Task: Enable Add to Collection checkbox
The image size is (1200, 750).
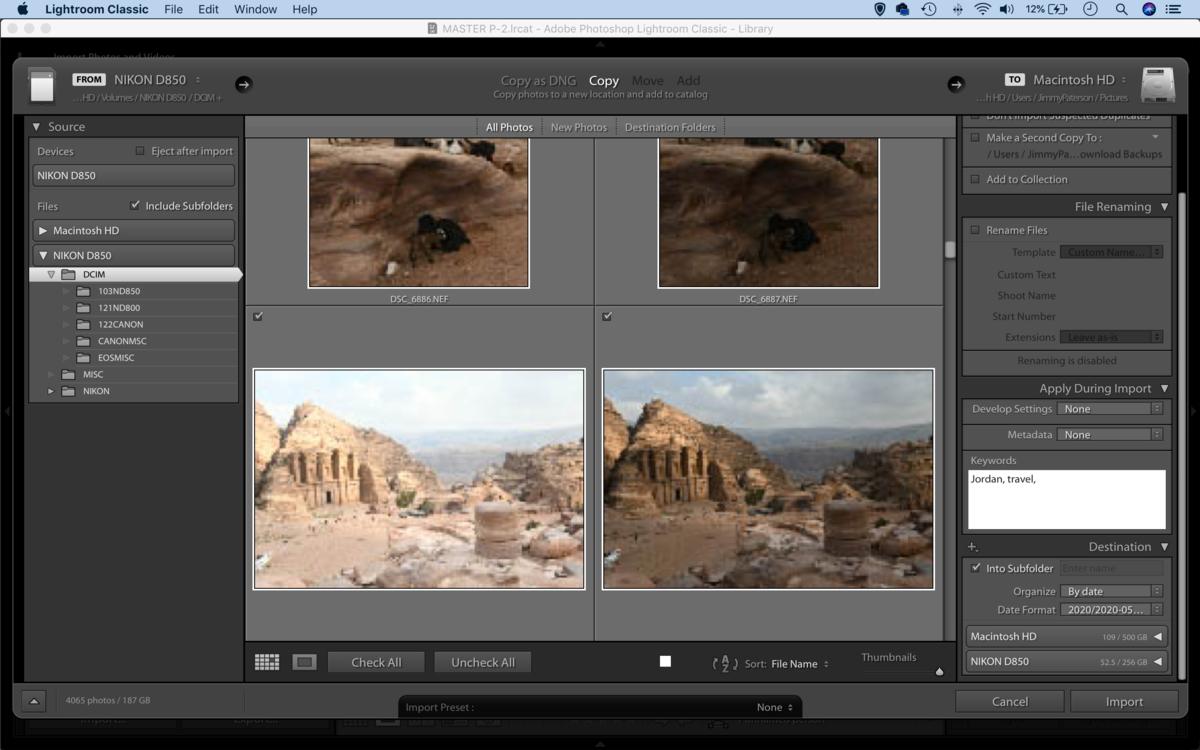Action: click(x=975, y=179)
